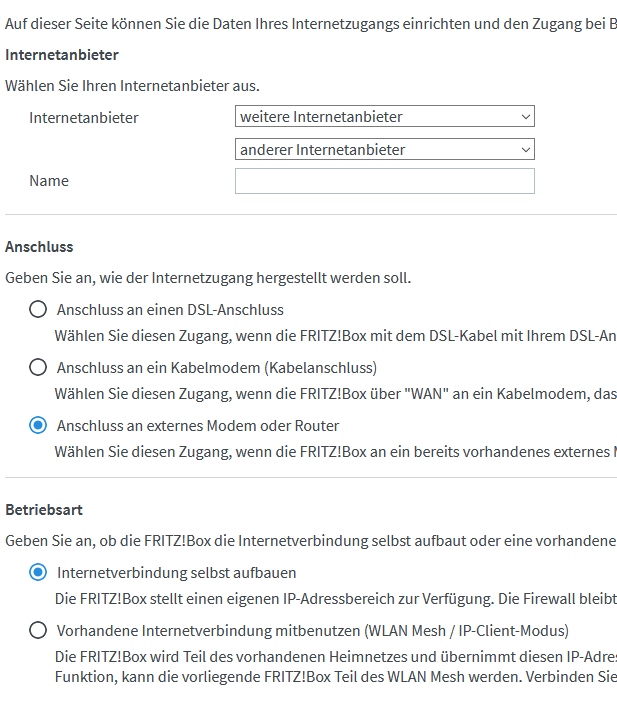
Task: Expand the 'anderer Internetanbieter' dropdown
Action: coord(384,150)
